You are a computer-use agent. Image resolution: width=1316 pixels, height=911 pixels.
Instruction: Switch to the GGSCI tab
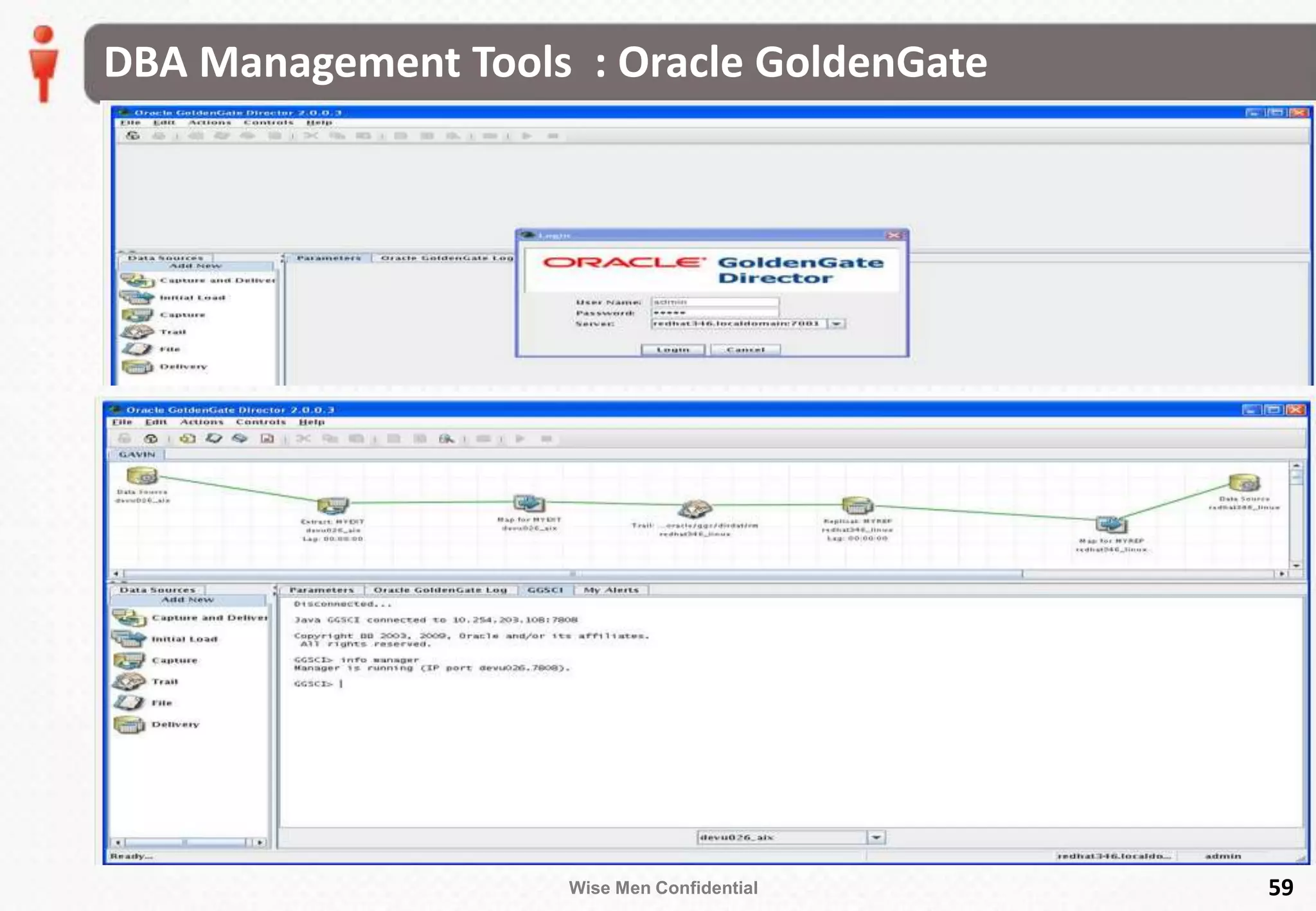545,590
